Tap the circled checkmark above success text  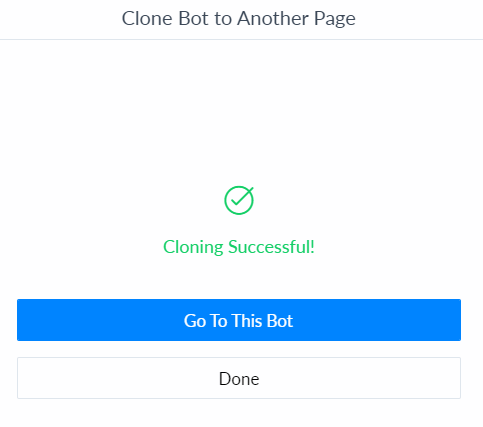pos(239,200)
